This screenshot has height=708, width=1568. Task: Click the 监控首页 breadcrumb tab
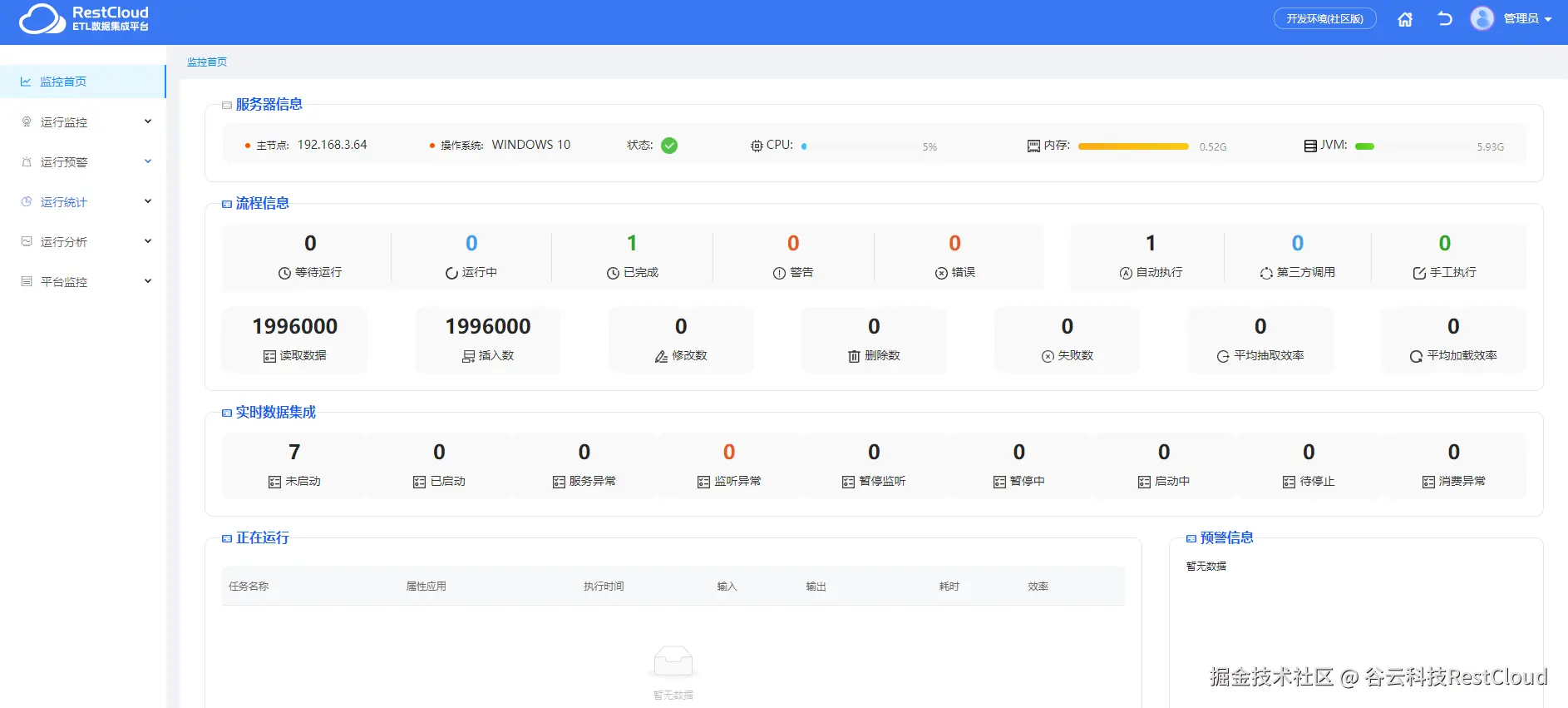coord(207,62)
